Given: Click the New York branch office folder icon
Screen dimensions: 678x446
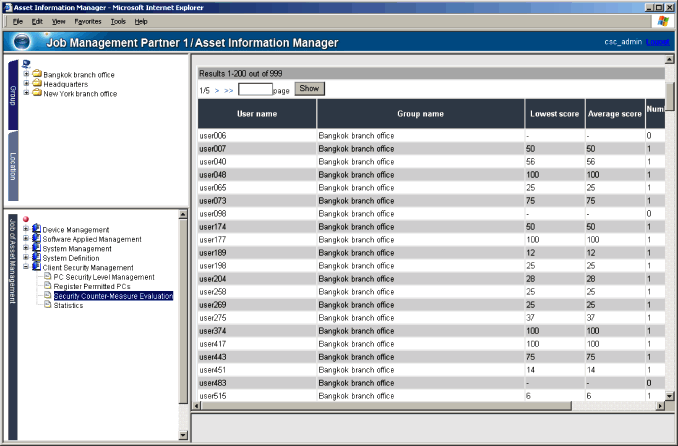Looking at the screenshot, I should tap(36, 93).
